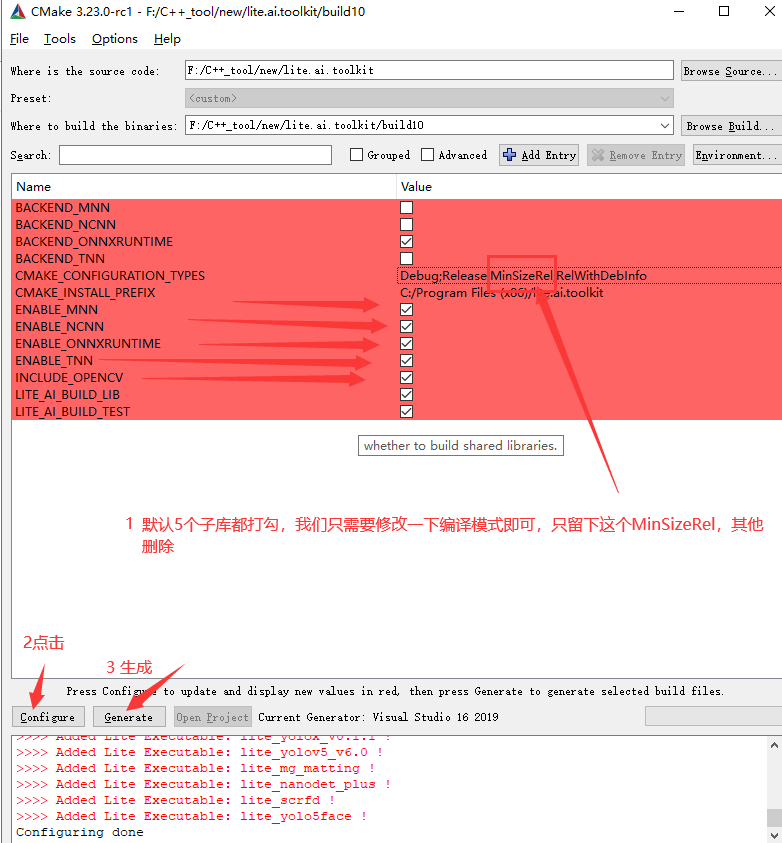Click the CMAKE_INSTALL_PREFIX value
This screenshot has height=843, width=782.
click(x=501, y=292)
